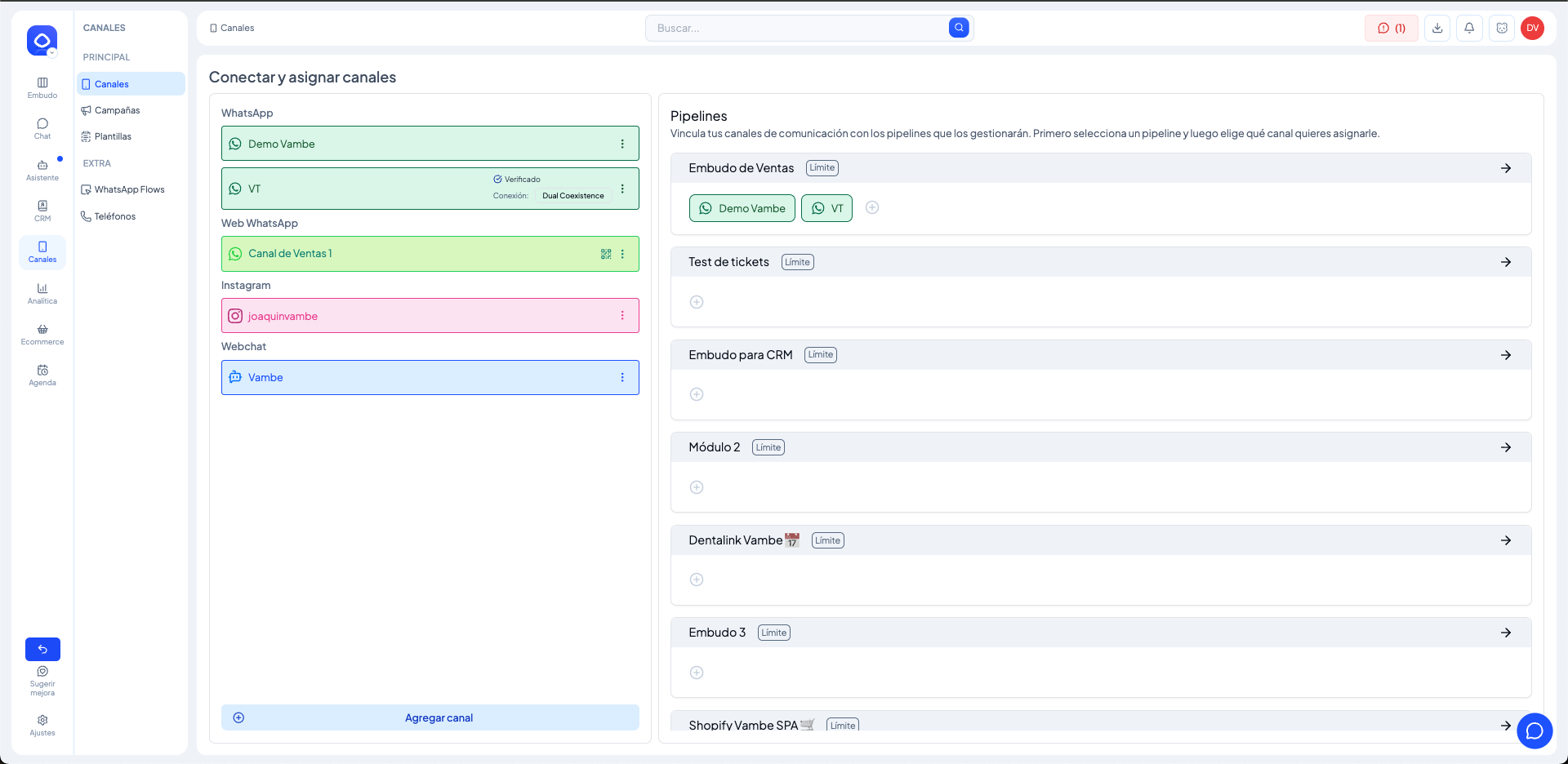Open the notifications bell
Screen dimensions: 1568x764
coord(1469,28)
